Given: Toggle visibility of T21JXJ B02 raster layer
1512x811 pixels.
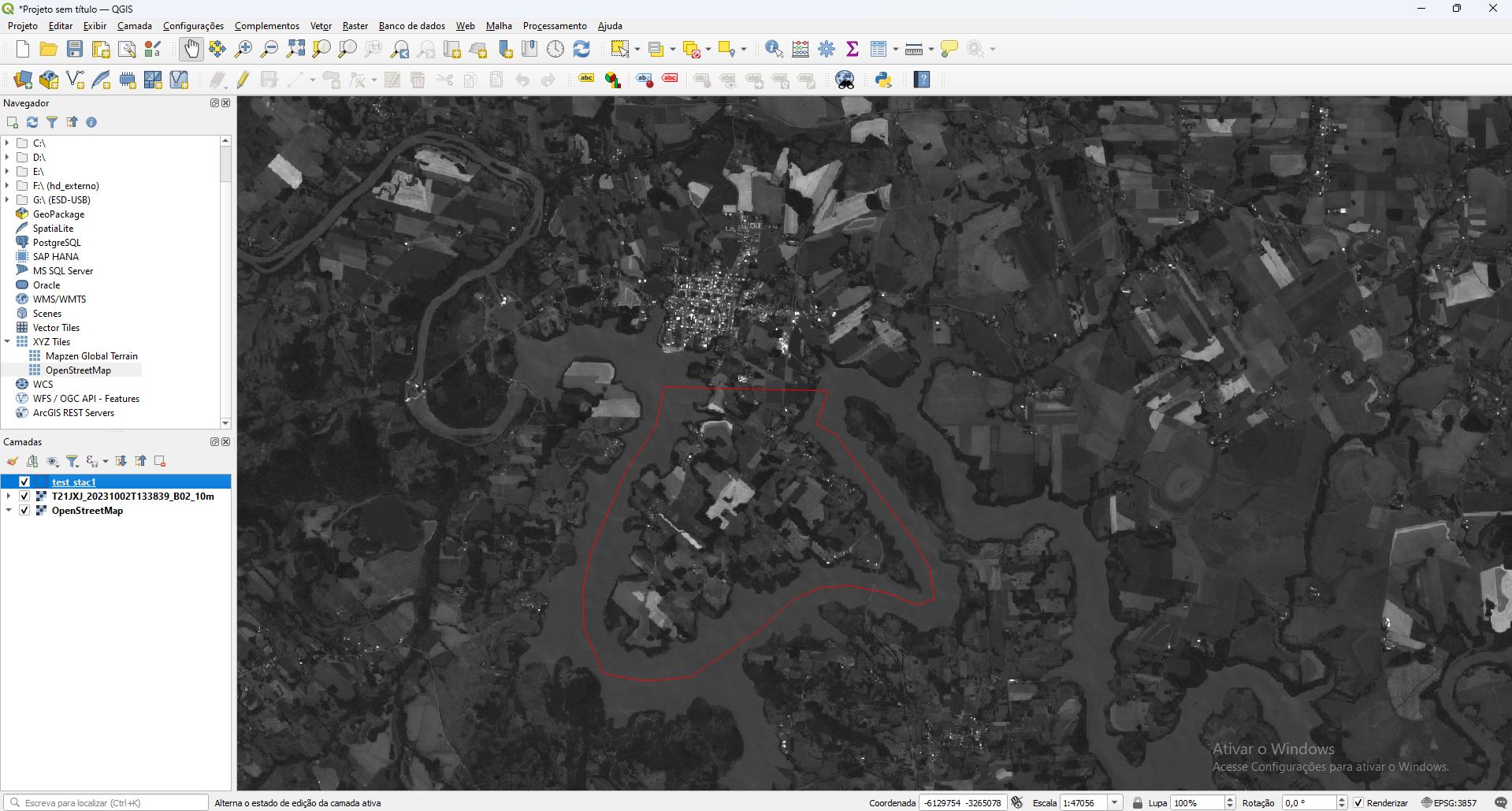Looking at the screenshot, I should coord(24,496).
